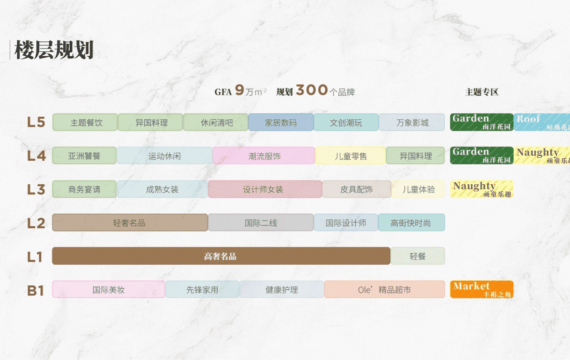Click the Ole' 精品超市 block
The height and width of the screenshot is (360, 570).
pyautogui.click(x=384, y=289)
